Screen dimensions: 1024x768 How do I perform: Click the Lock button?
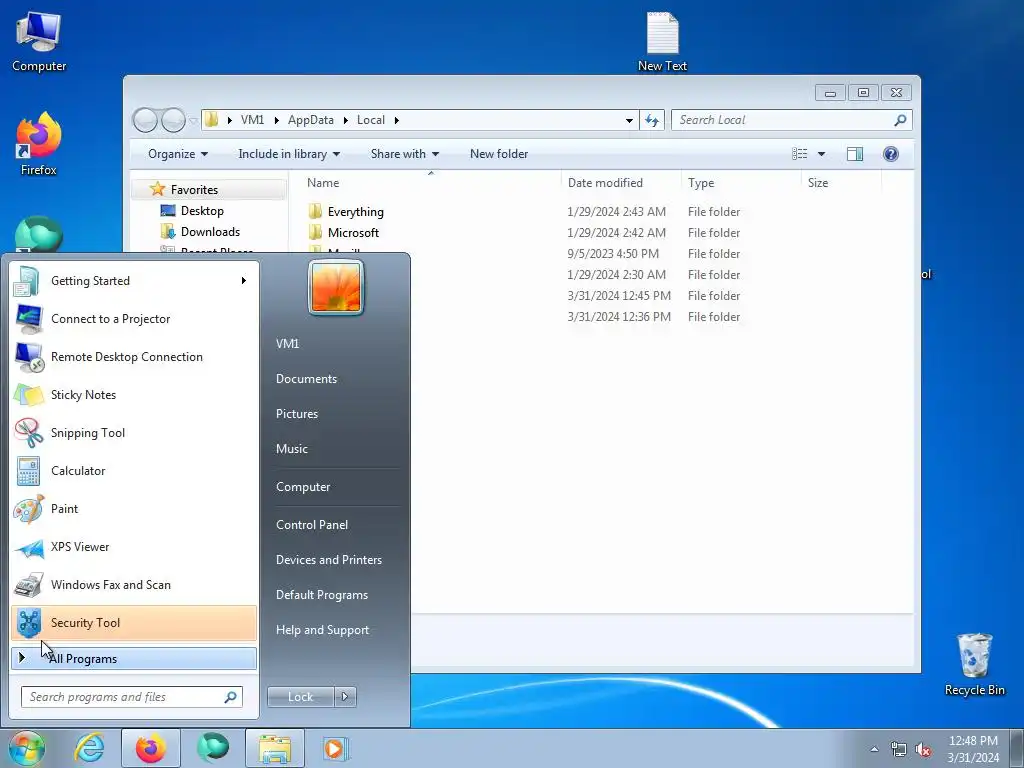300,697
